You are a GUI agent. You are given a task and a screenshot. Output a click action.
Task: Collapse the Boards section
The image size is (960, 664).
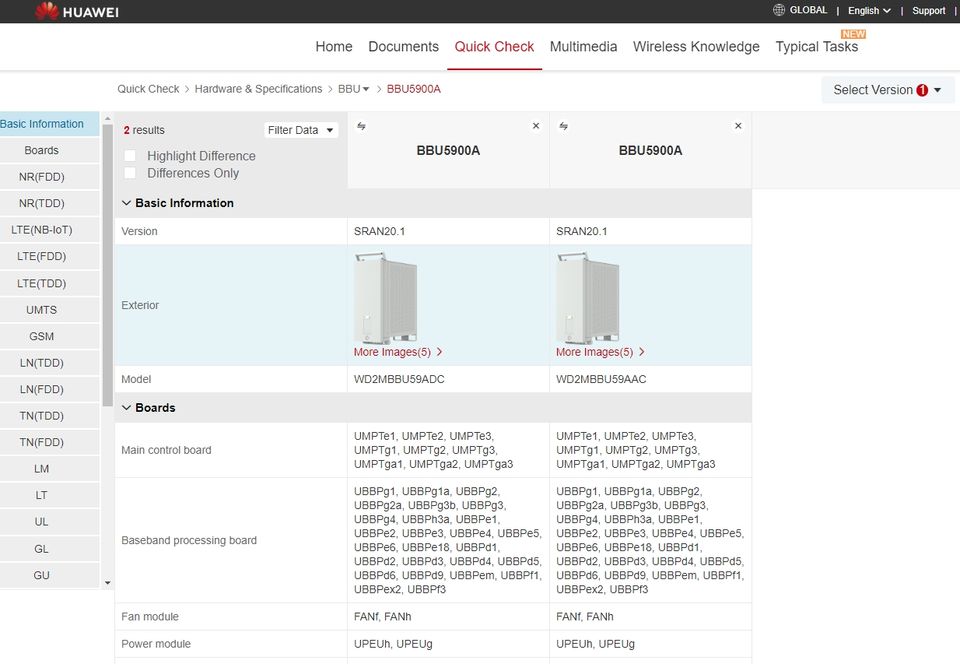(127, 408)
